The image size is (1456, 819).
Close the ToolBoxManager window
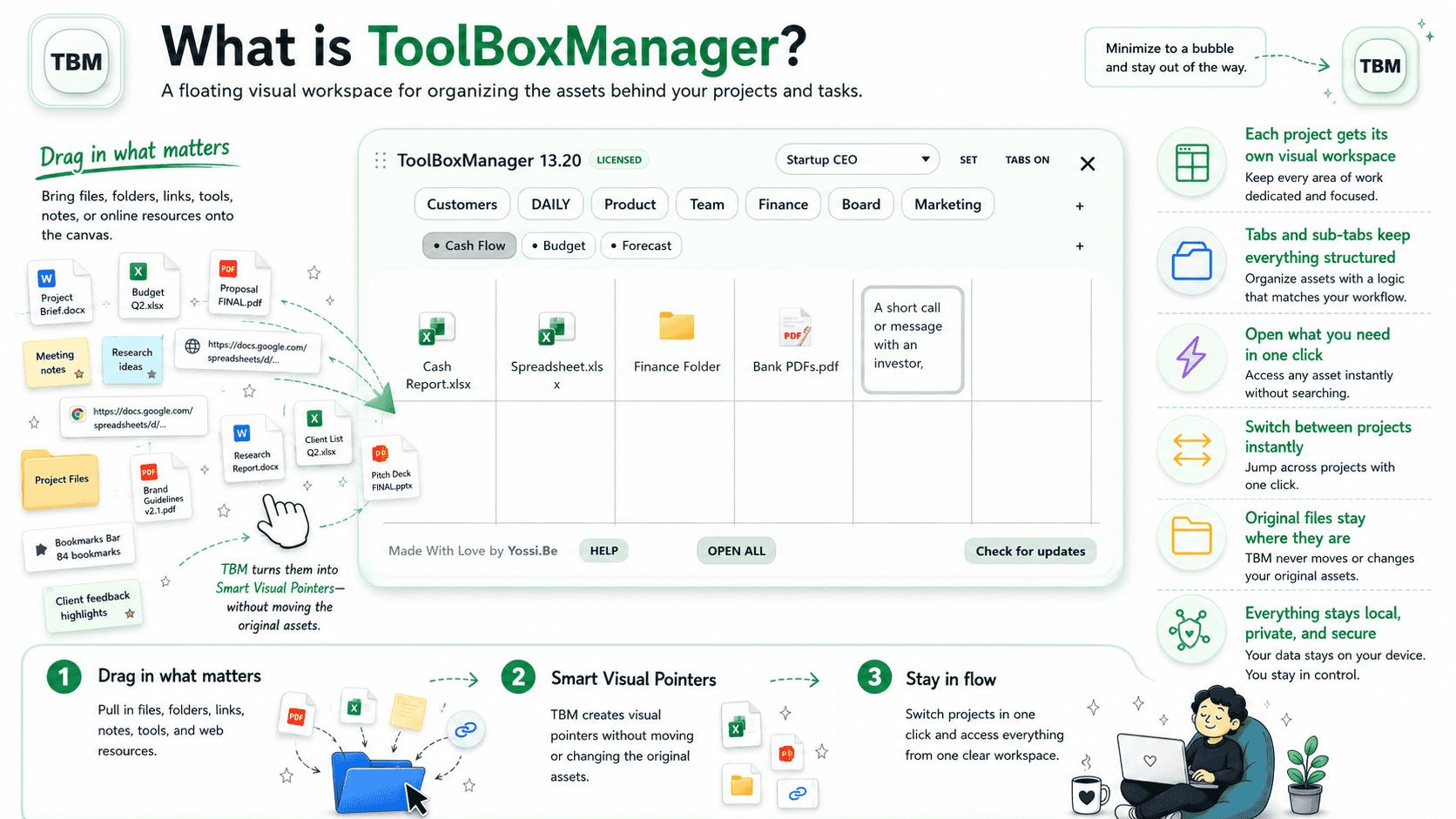pyautogui.click(x=1087, y=164)
